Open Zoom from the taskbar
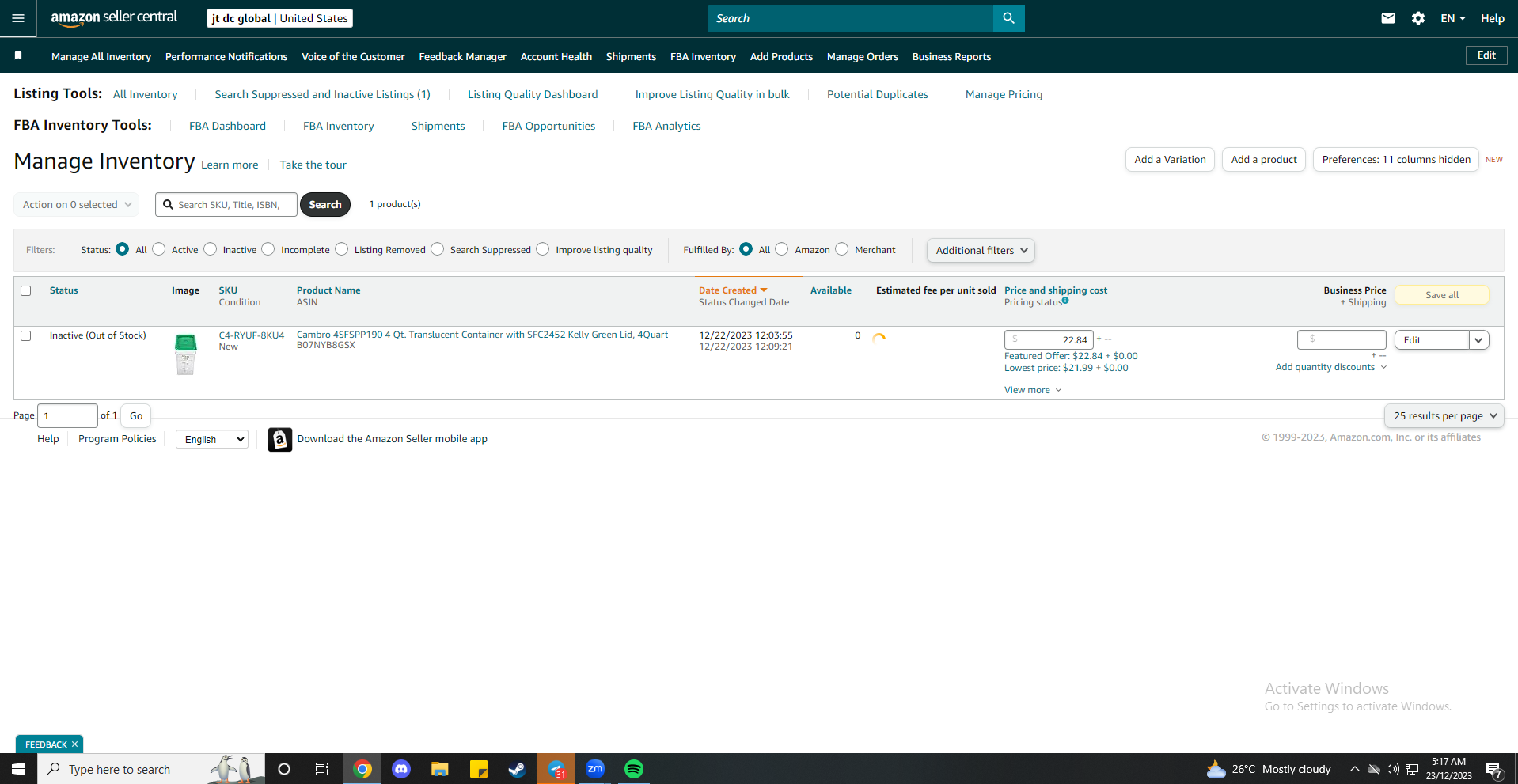The height and width of the screenshot is (784, 1518). click(595, 769)
